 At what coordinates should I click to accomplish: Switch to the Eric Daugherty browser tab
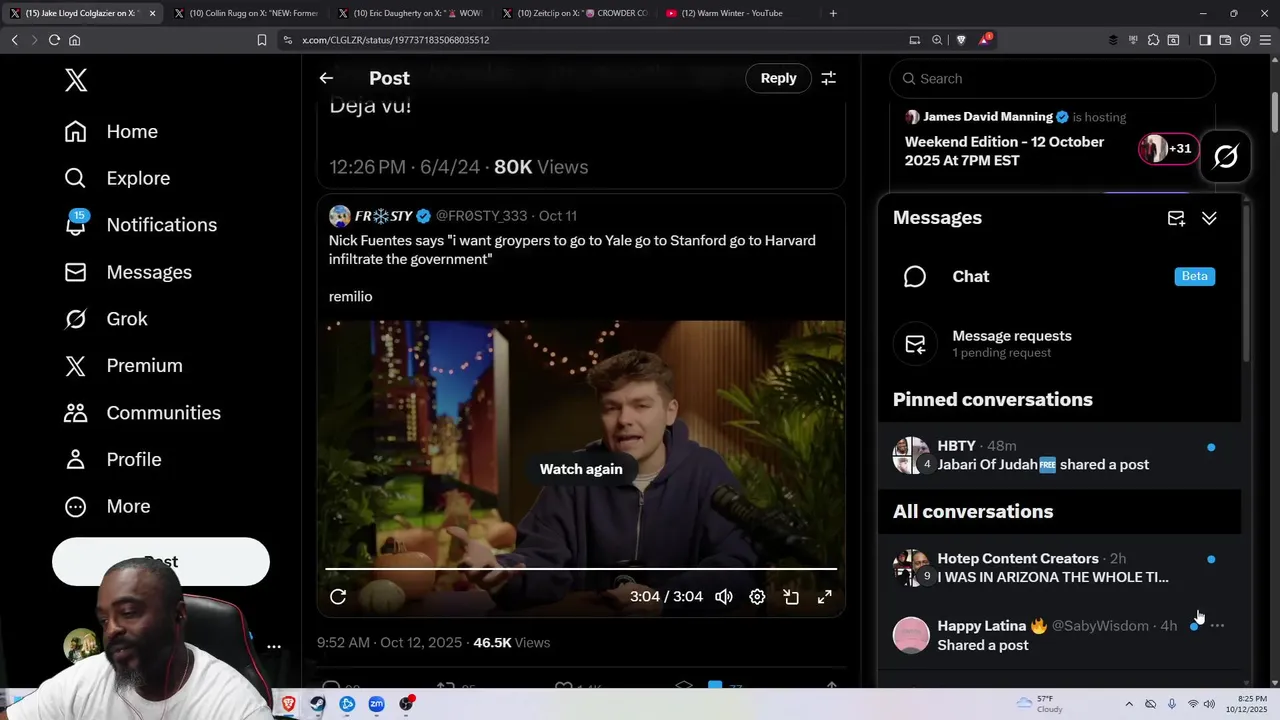click(x=410, y=13)
